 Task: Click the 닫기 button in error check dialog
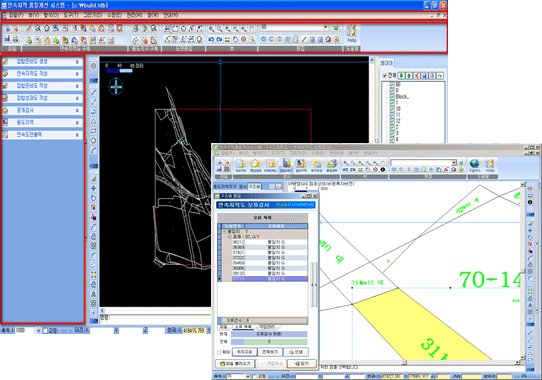pos(302,364)
